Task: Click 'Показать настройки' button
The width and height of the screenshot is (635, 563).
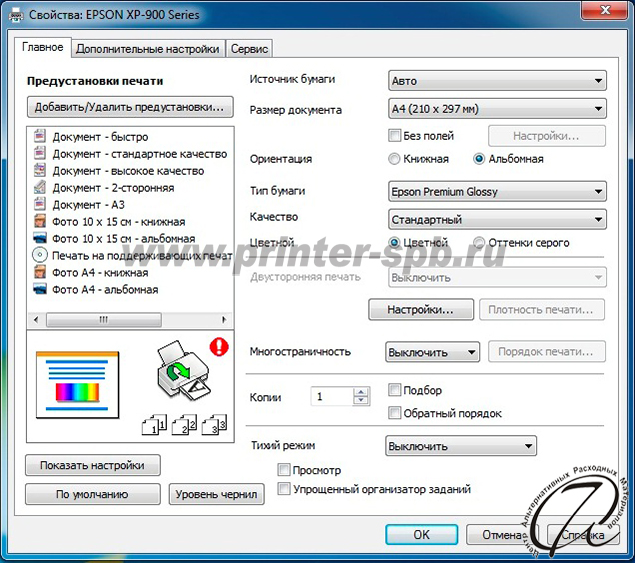Action: [x=92, y=465]
